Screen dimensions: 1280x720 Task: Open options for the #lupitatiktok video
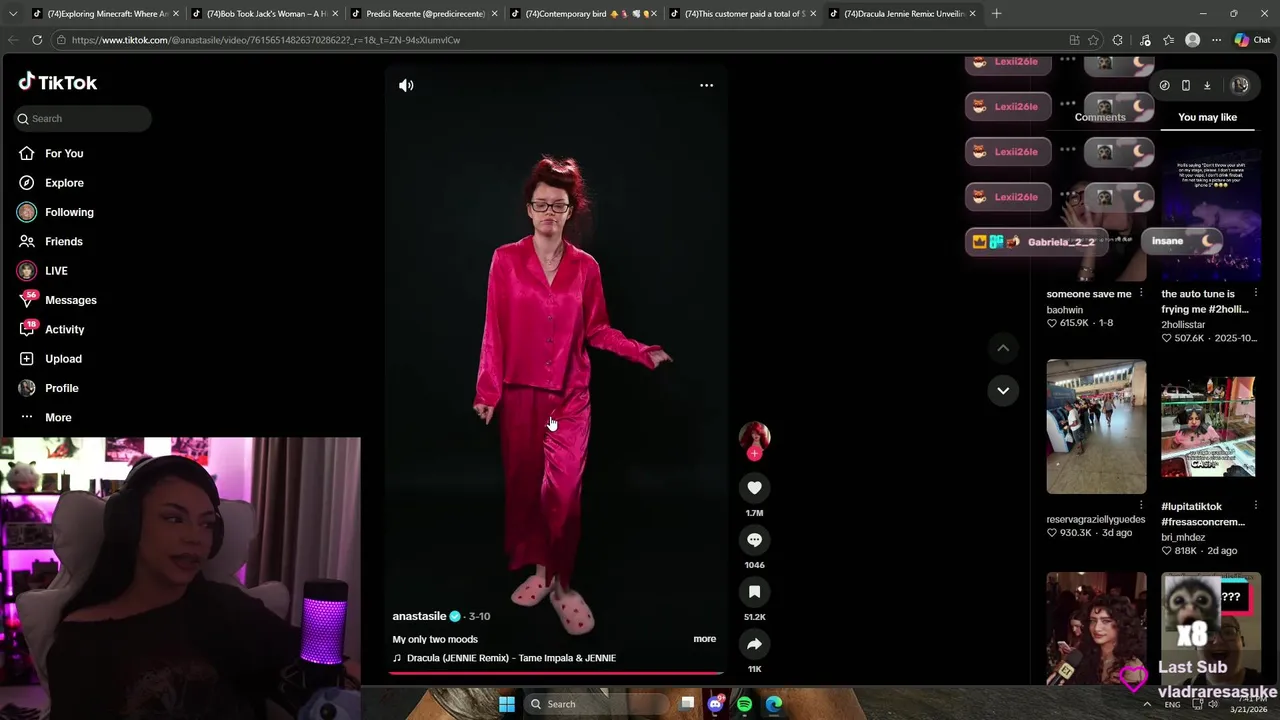(1256, 506)
